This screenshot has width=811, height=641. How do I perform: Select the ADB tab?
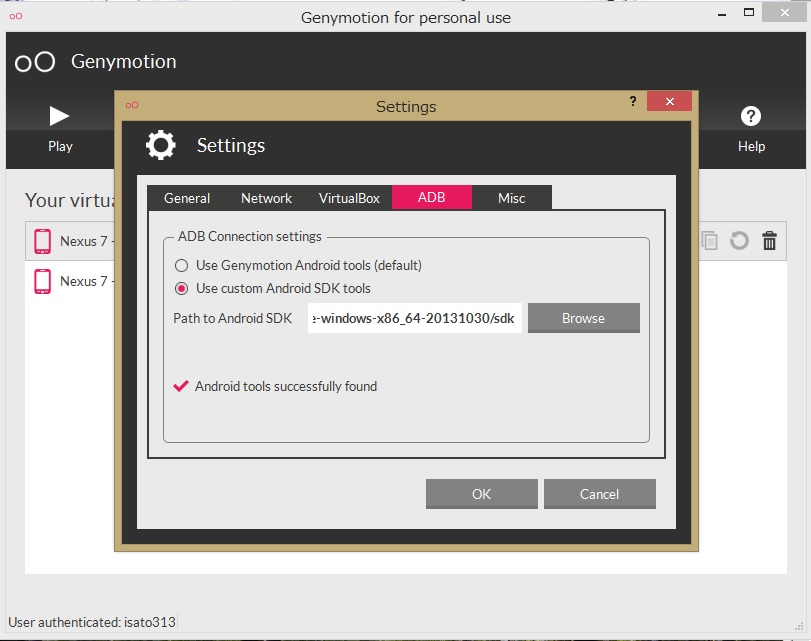[x=431, y=197]
